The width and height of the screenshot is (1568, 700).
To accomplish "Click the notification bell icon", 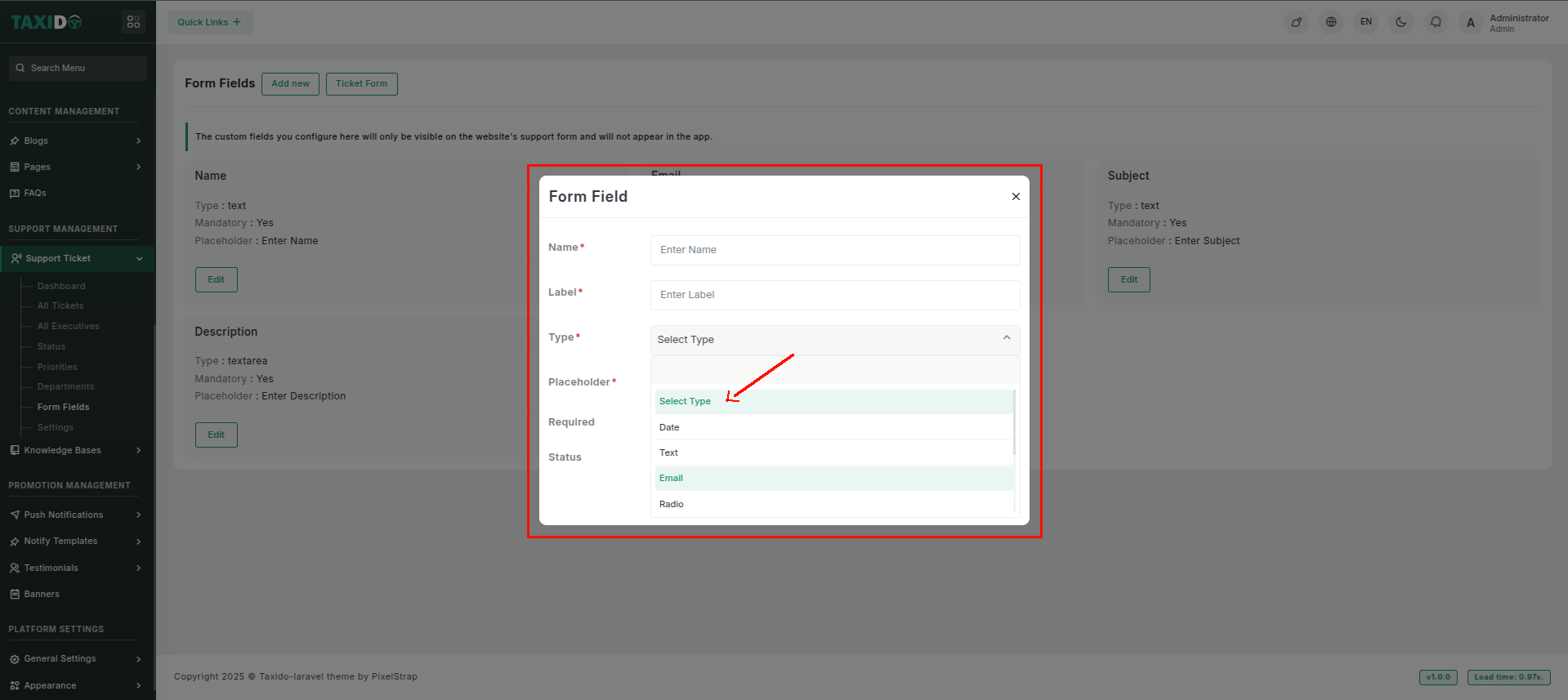I will click(1436, 22).
